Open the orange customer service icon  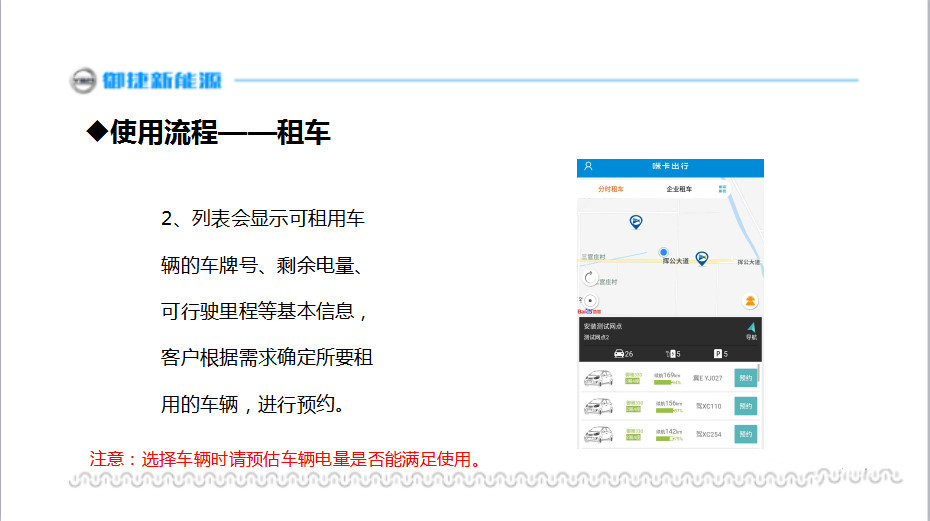(x=750, y=301)
